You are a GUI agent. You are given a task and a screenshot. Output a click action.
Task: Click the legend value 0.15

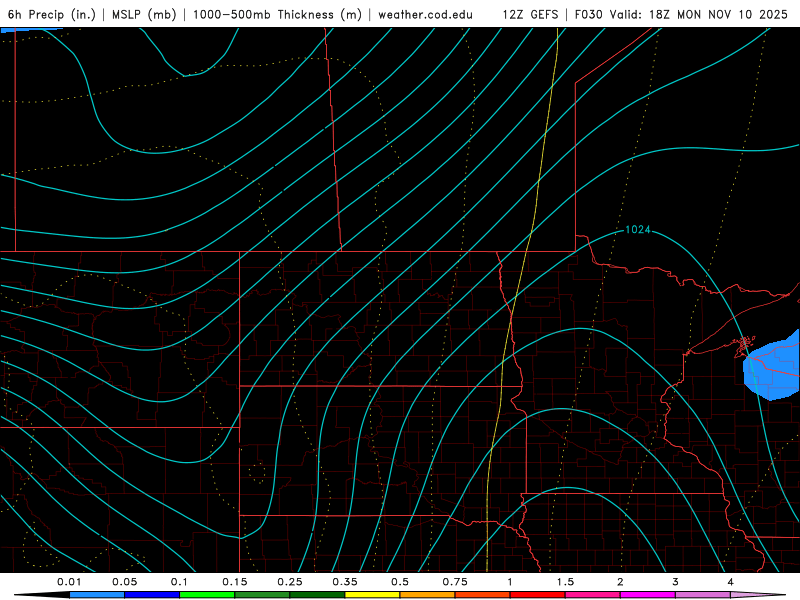pyautogui.click(x=235, y=582)
